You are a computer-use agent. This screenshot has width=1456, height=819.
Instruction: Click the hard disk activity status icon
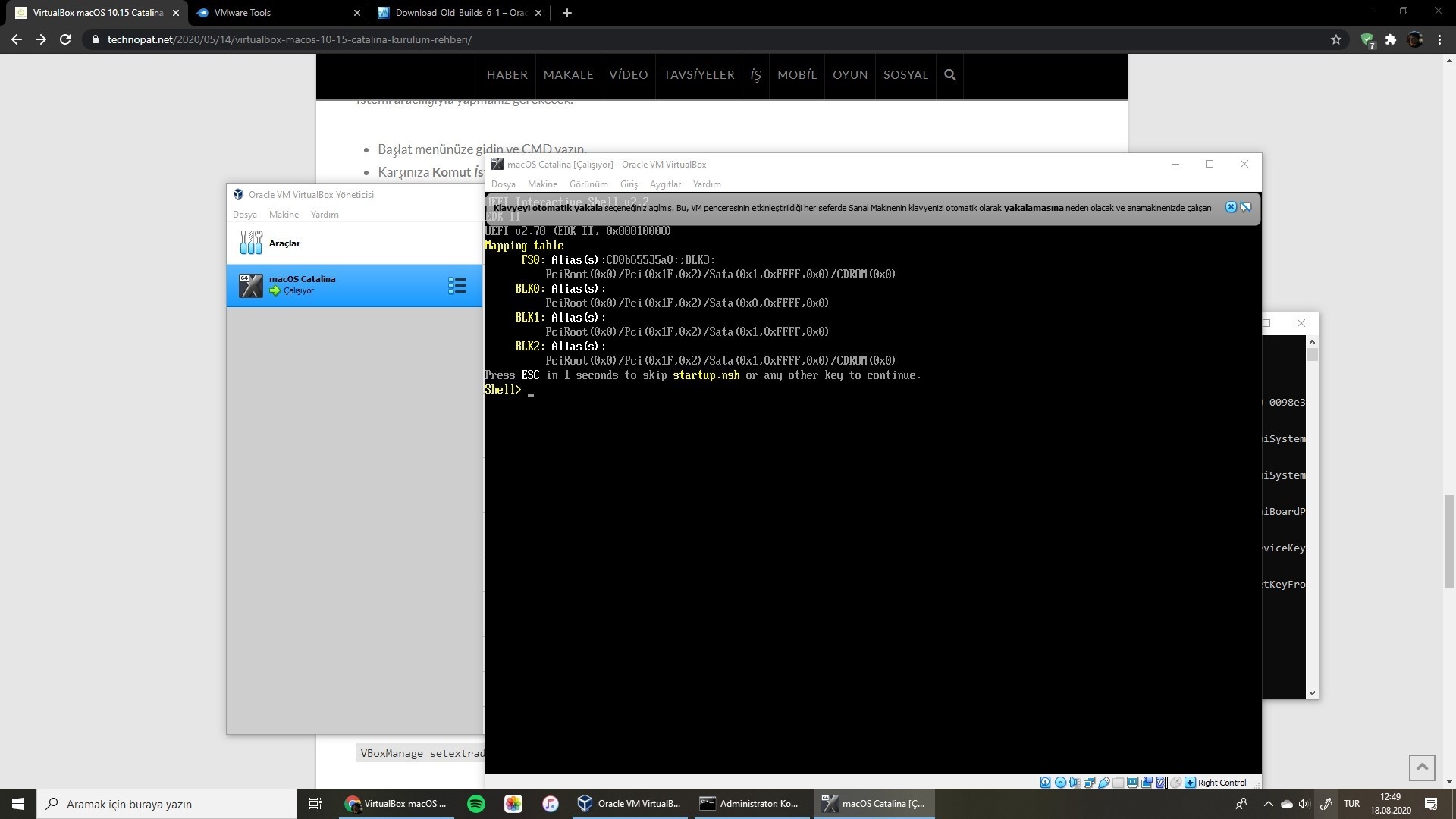coord(1045,783)
